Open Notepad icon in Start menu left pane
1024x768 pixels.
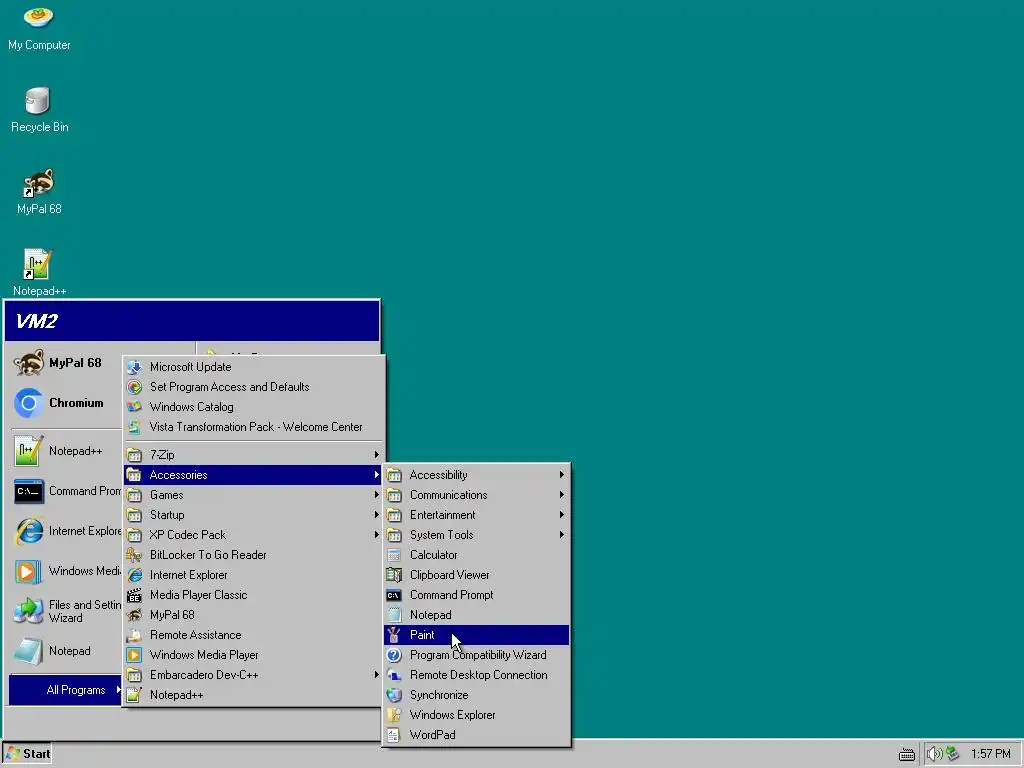click(x=29, y=651)
